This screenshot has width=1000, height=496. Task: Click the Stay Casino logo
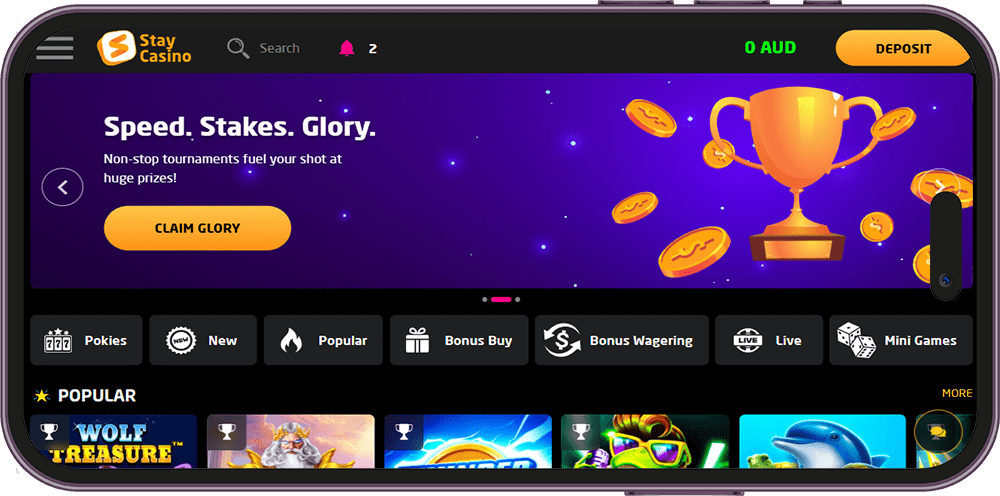click(x=144, y=48)
